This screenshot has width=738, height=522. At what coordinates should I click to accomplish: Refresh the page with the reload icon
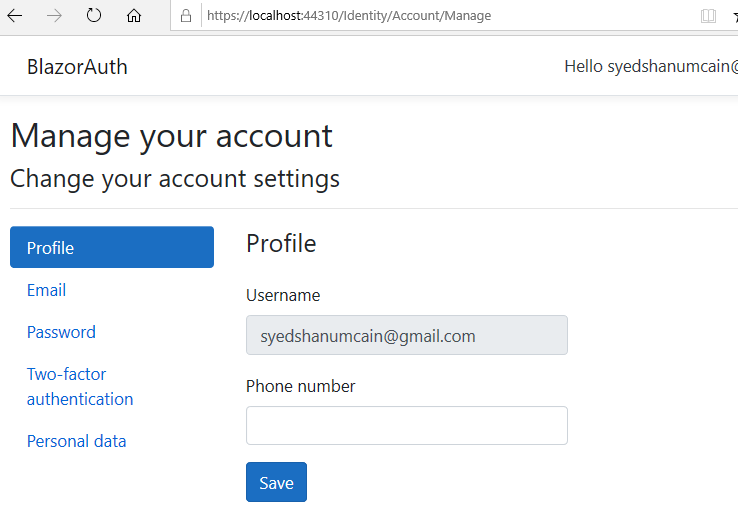[x=94, y=16]
